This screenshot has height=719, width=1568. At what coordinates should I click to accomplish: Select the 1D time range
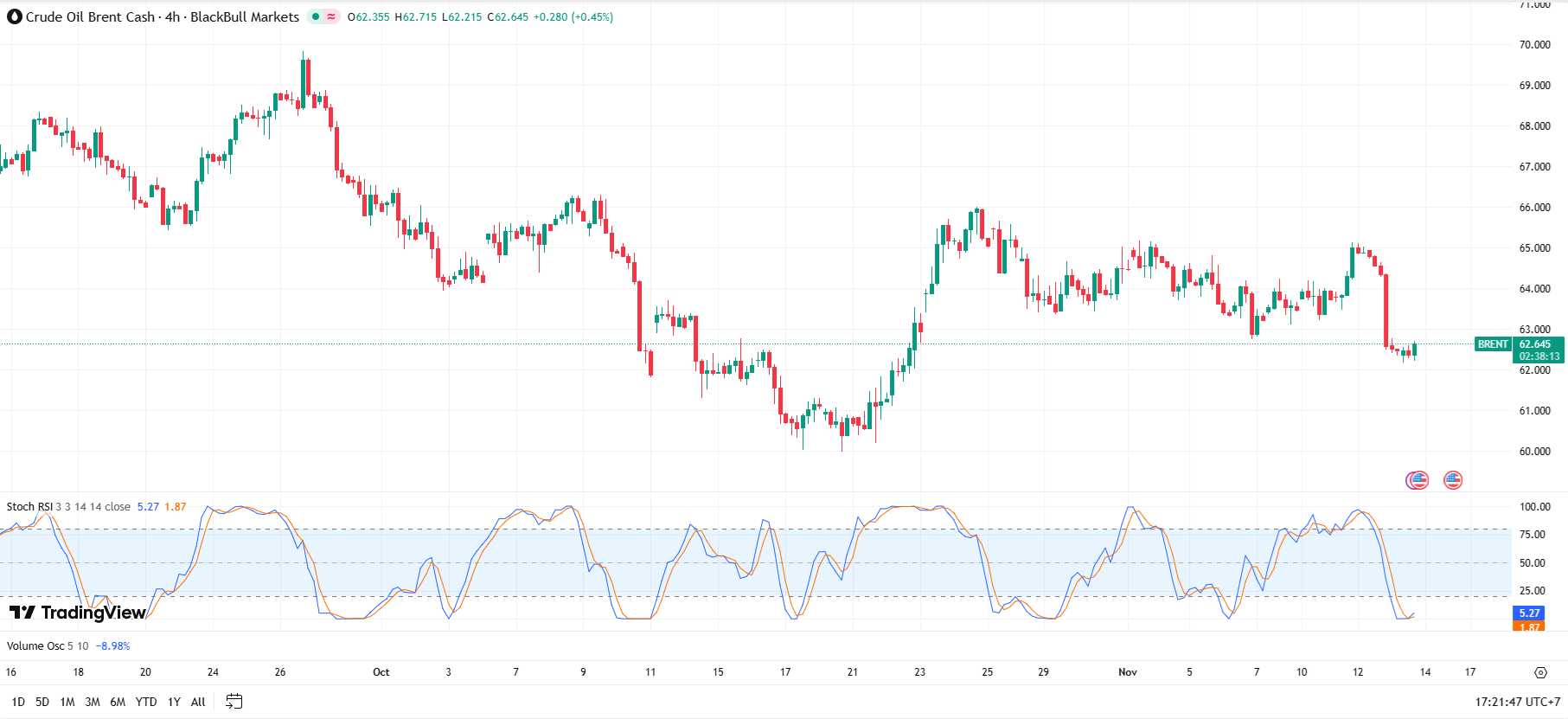pyautogui.click(x=18, y=702)
